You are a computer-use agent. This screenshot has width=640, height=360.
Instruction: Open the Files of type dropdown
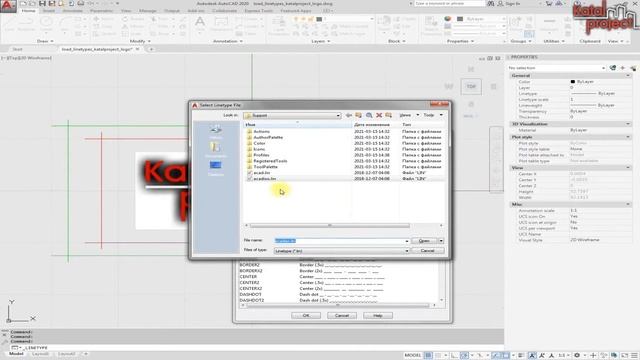tap(342, 251)
